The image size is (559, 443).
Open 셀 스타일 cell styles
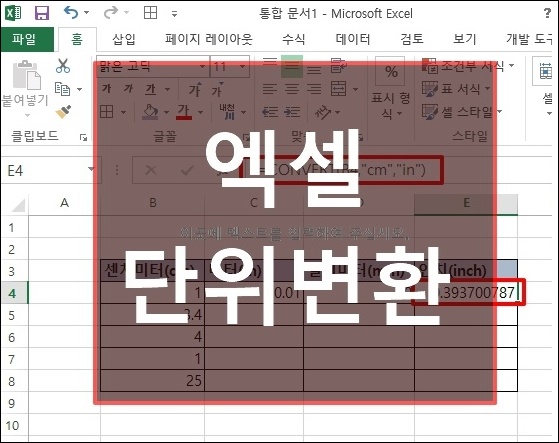(462, 112)
